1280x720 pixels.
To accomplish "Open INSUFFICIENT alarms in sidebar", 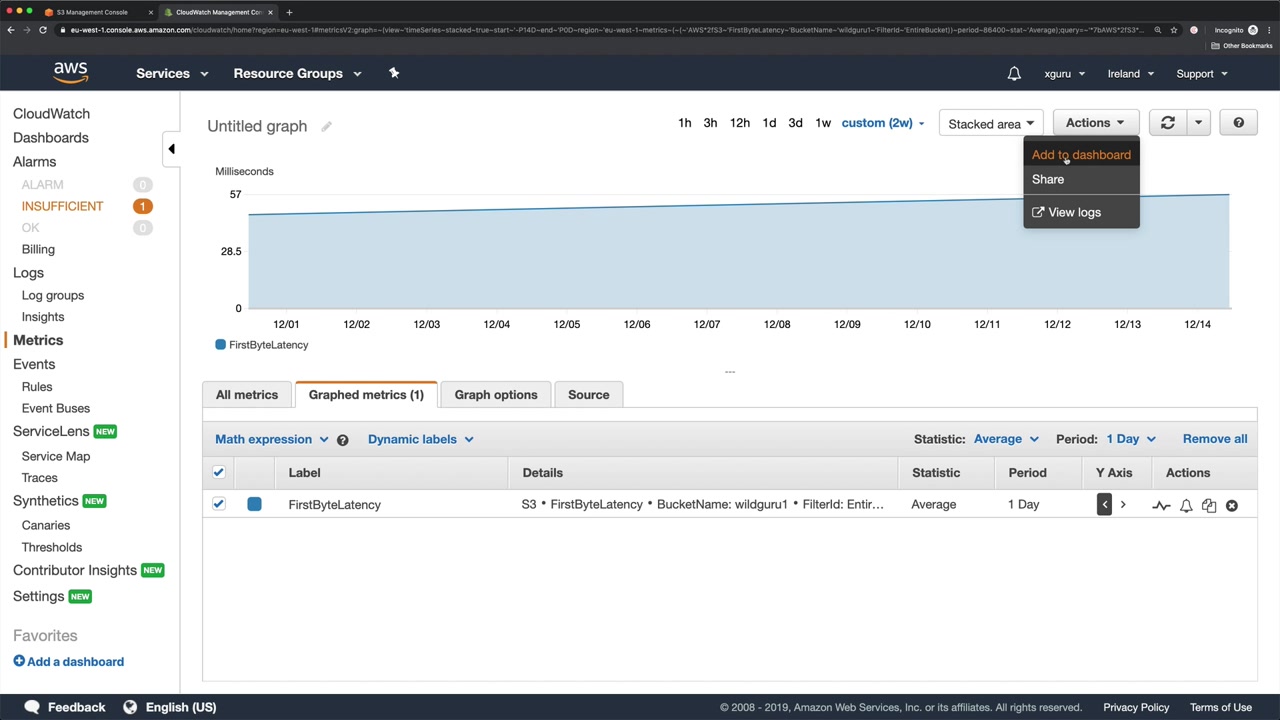I will tap(62, 206).
